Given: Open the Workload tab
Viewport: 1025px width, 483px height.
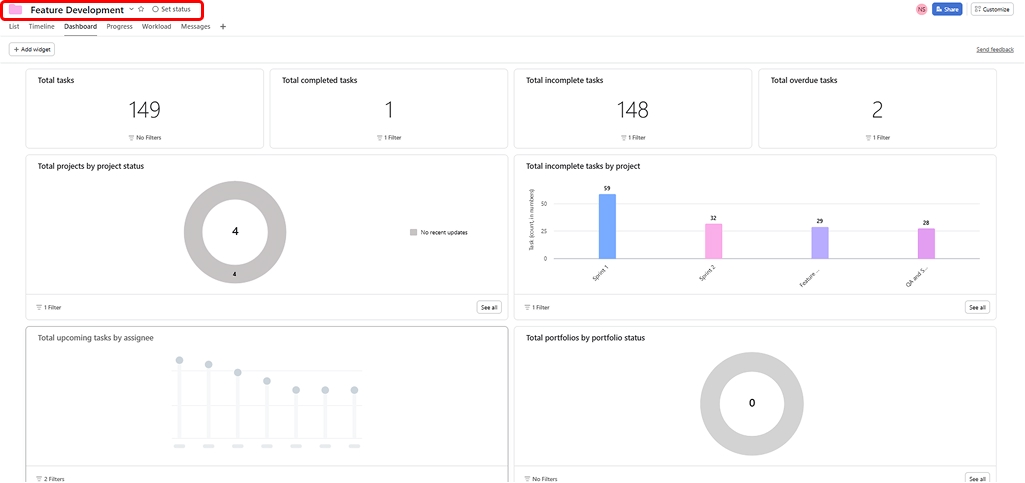Looking at the screenshot, I should pyautogui.click(x=157, y=27).
